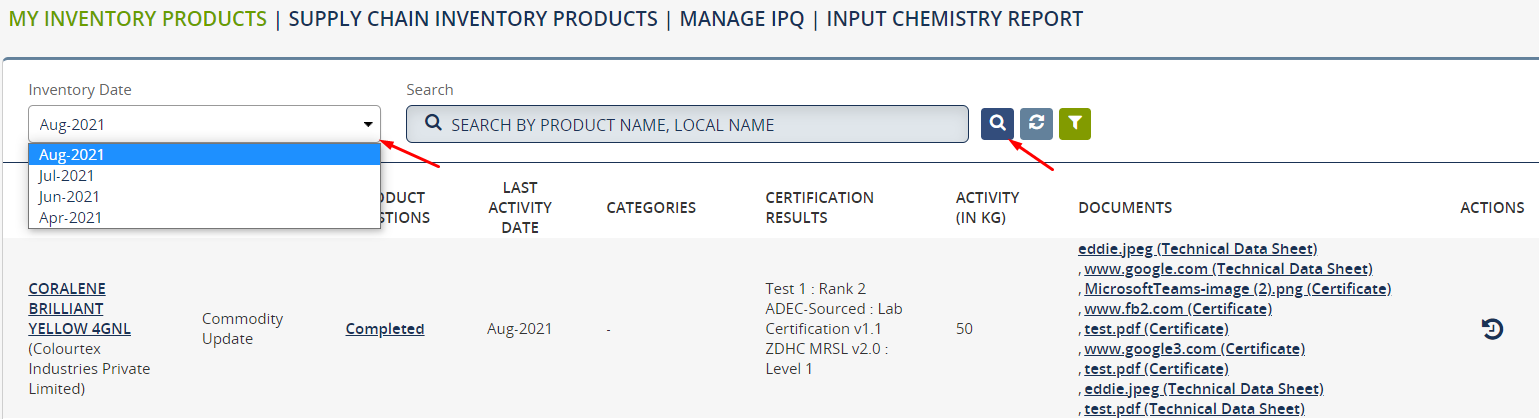Open MicrosoftTeams-image (2).png certificate link

(1238, 288)
